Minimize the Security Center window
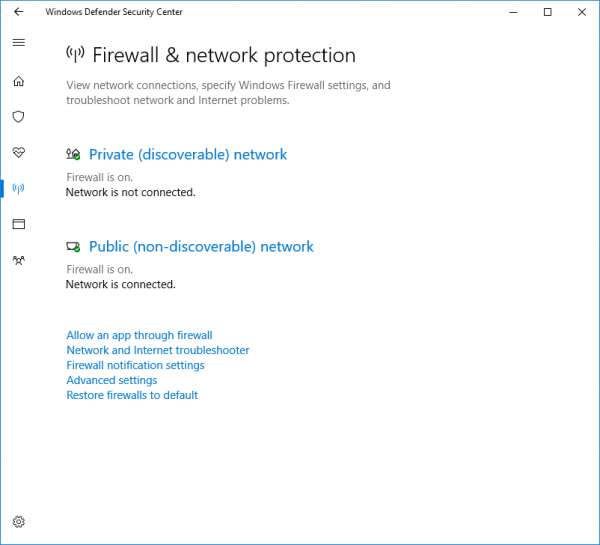Viewport: 600px width, 545px height. pos(513,12)
